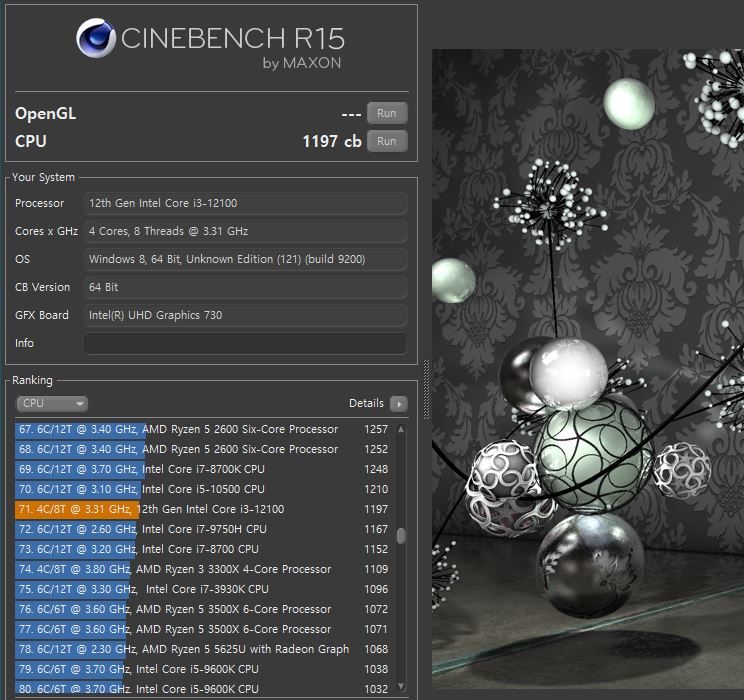The image size is (744, 700).
Task: Click the ranking list scrollbar thumb
Action: [x=401, y=536]
